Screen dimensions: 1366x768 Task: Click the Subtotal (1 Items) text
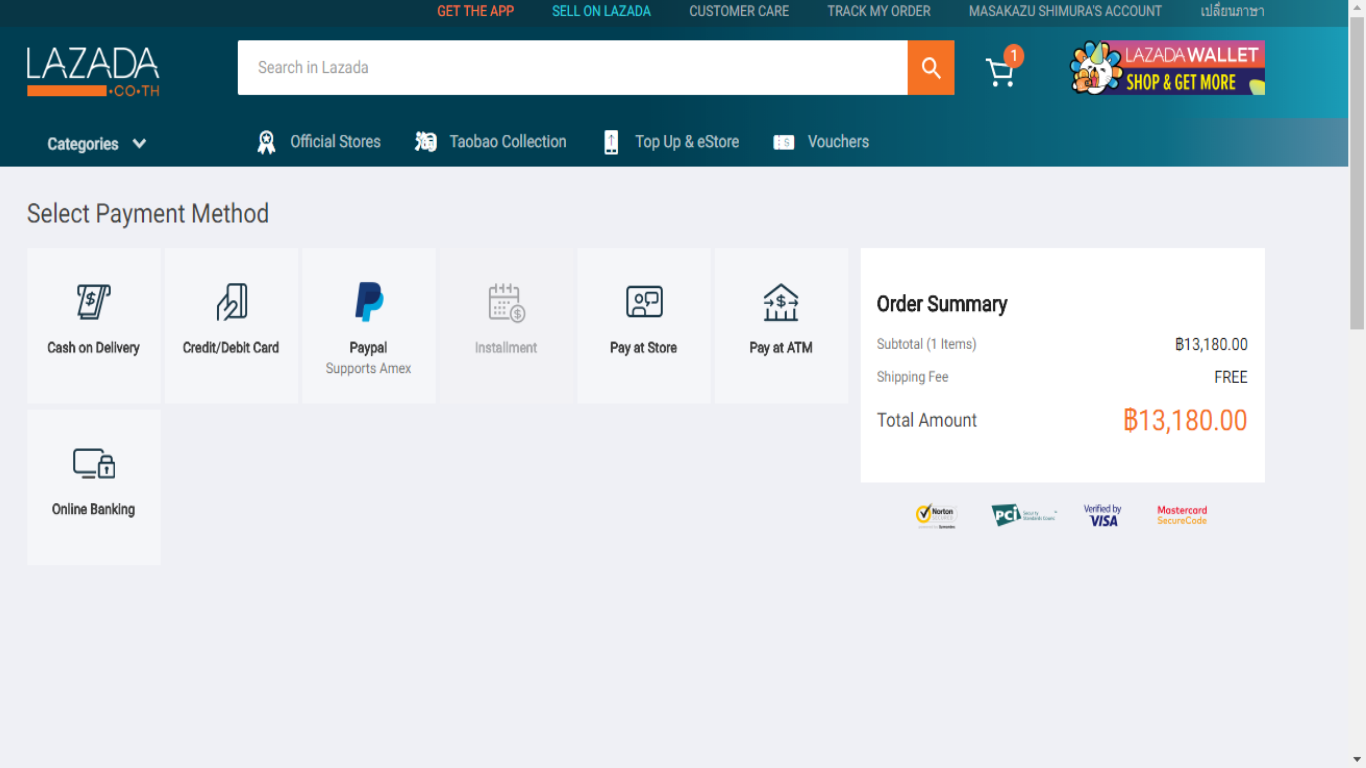pos(926,344)
